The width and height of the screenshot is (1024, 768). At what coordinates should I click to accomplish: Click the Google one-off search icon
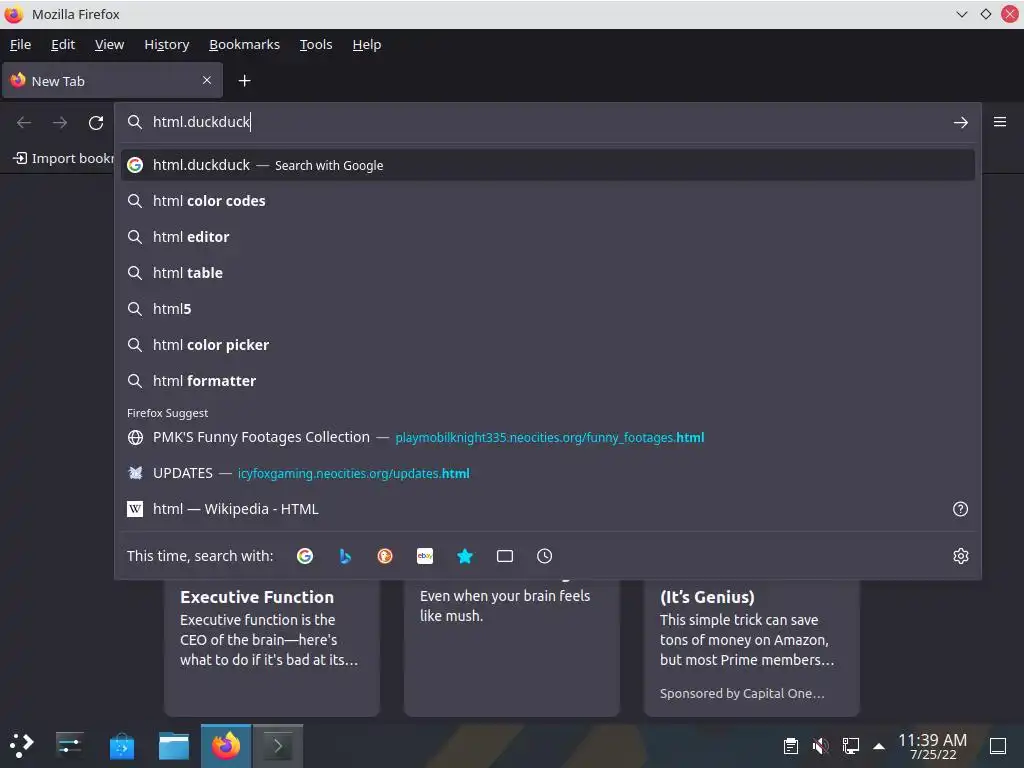(x=305, y=556)
